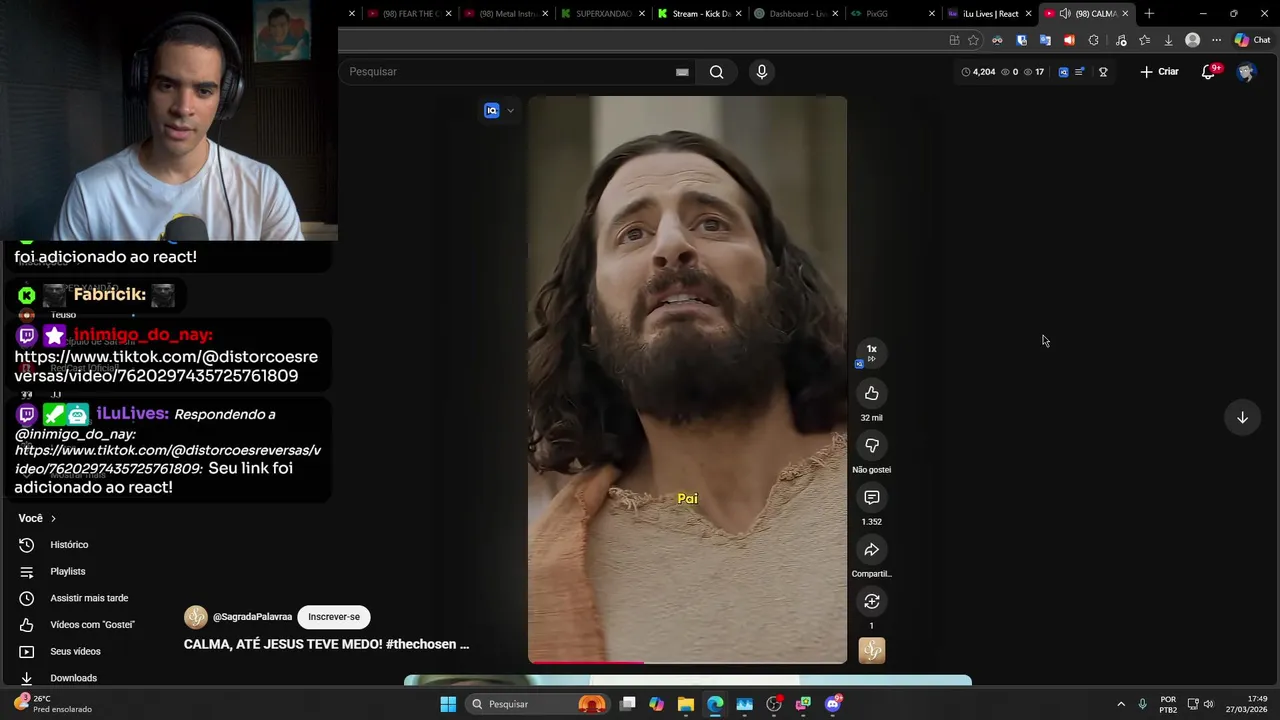This screenshot has width=1280, height=720.
Task: Open YouTube notifications bell
Action: pos(1208,72)
